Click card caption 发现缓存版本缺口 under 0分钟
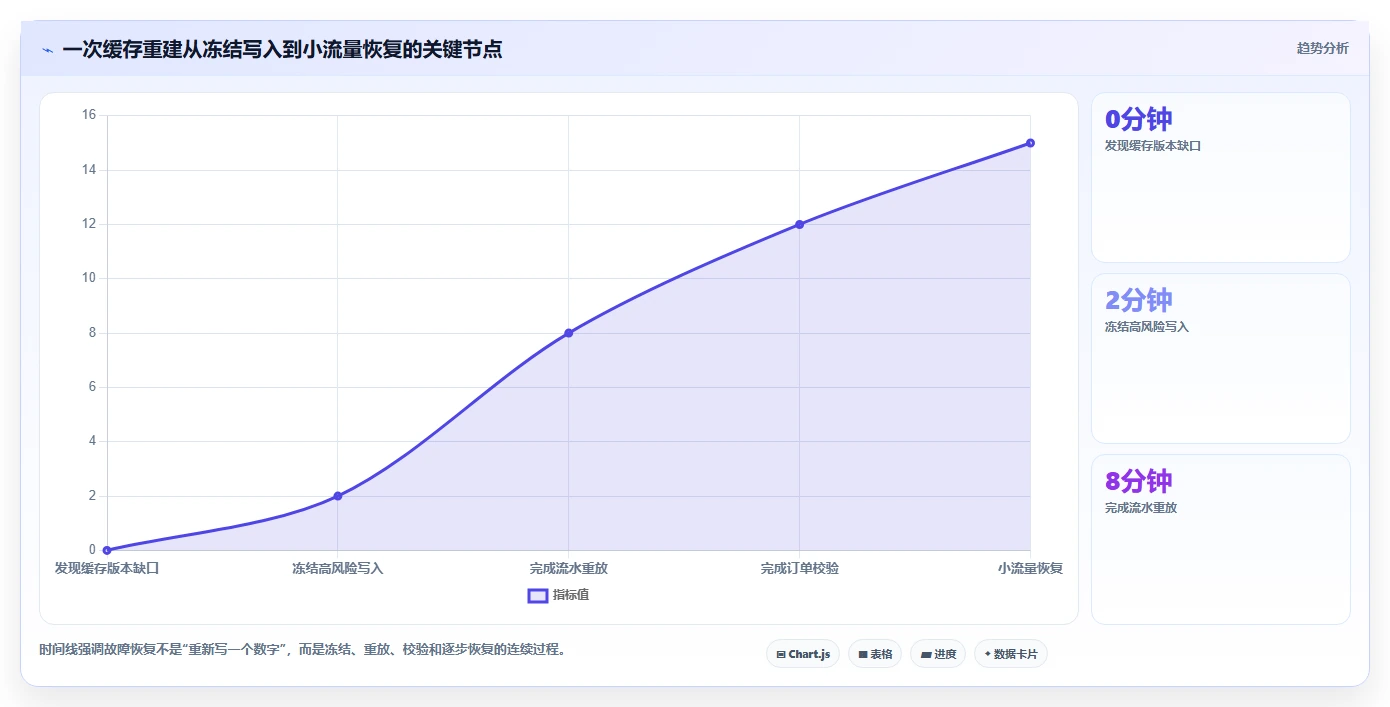Screen dimensions: 1390x707 (1152, 146)
